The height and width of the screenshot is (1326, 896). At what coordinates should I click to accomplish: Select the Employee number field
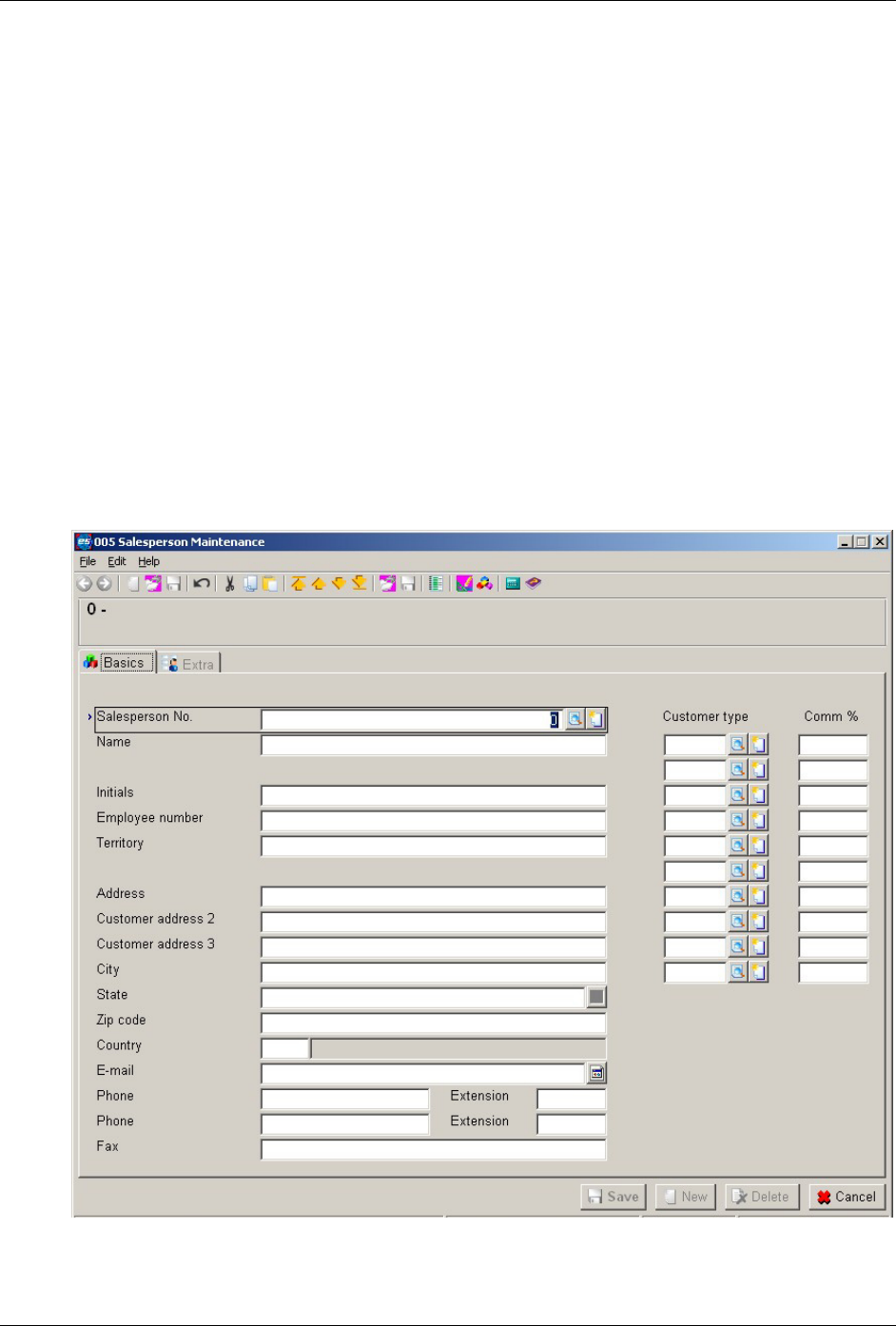pos(434,822)
